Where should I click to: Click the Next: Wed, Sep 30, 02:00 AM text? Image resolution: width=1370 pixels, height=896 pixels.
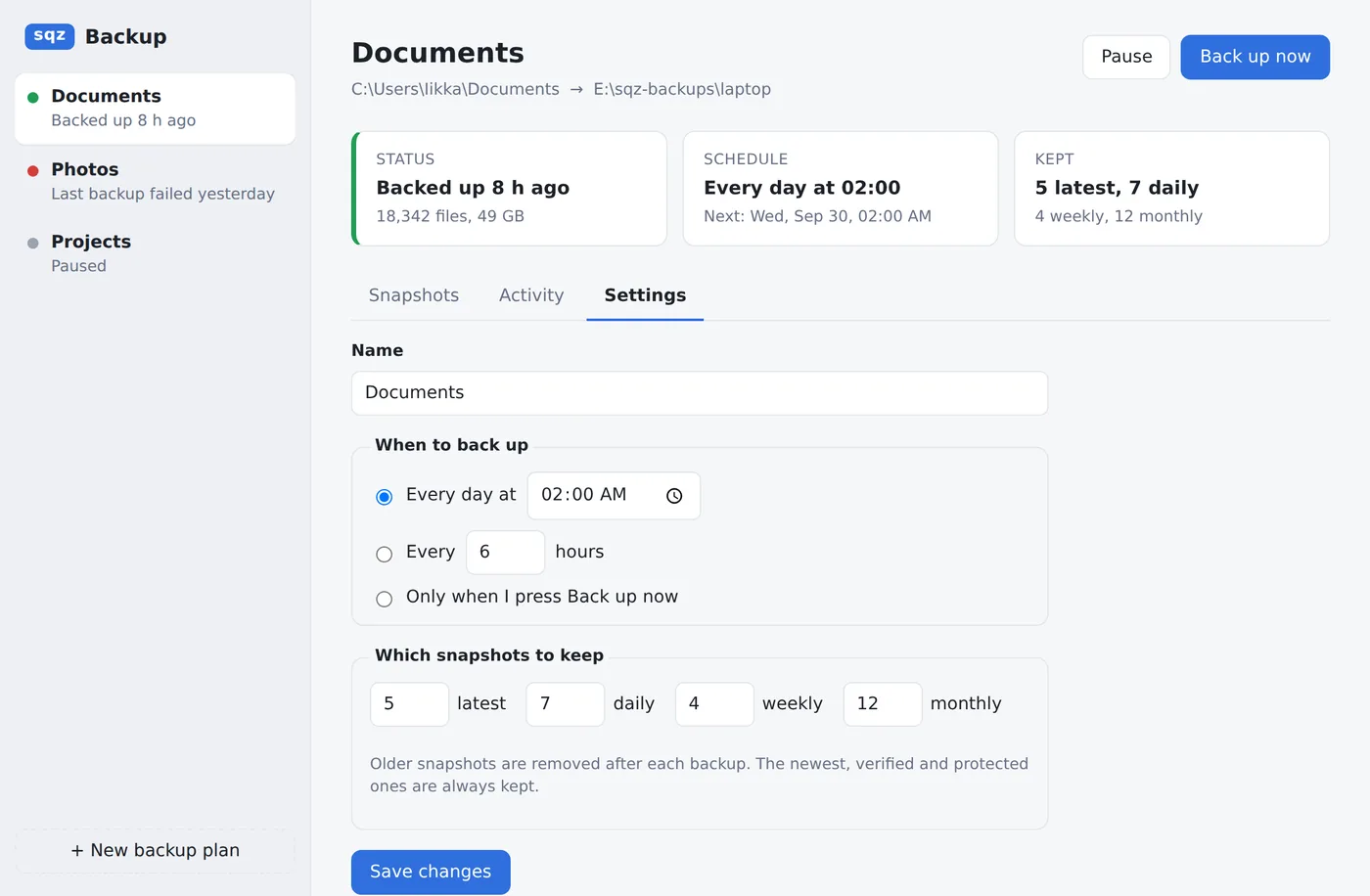pyautogui.click(x=817, y=216)
